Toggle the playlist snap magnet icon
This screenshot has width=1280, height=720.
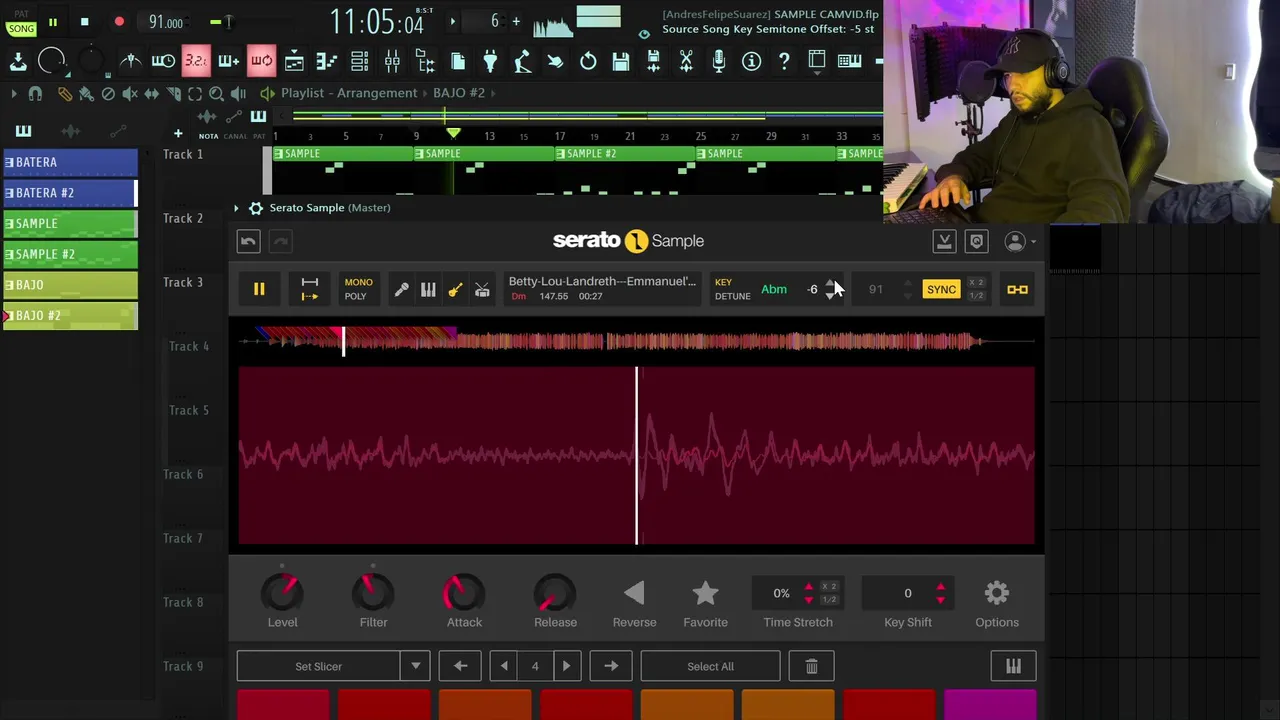coord(35,93)
